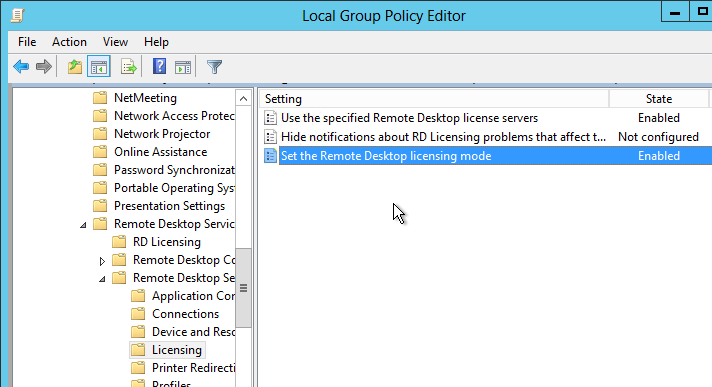Select 'Use the specified Remote Desktop license servers'
712x387 pixels.
(409, 118)
